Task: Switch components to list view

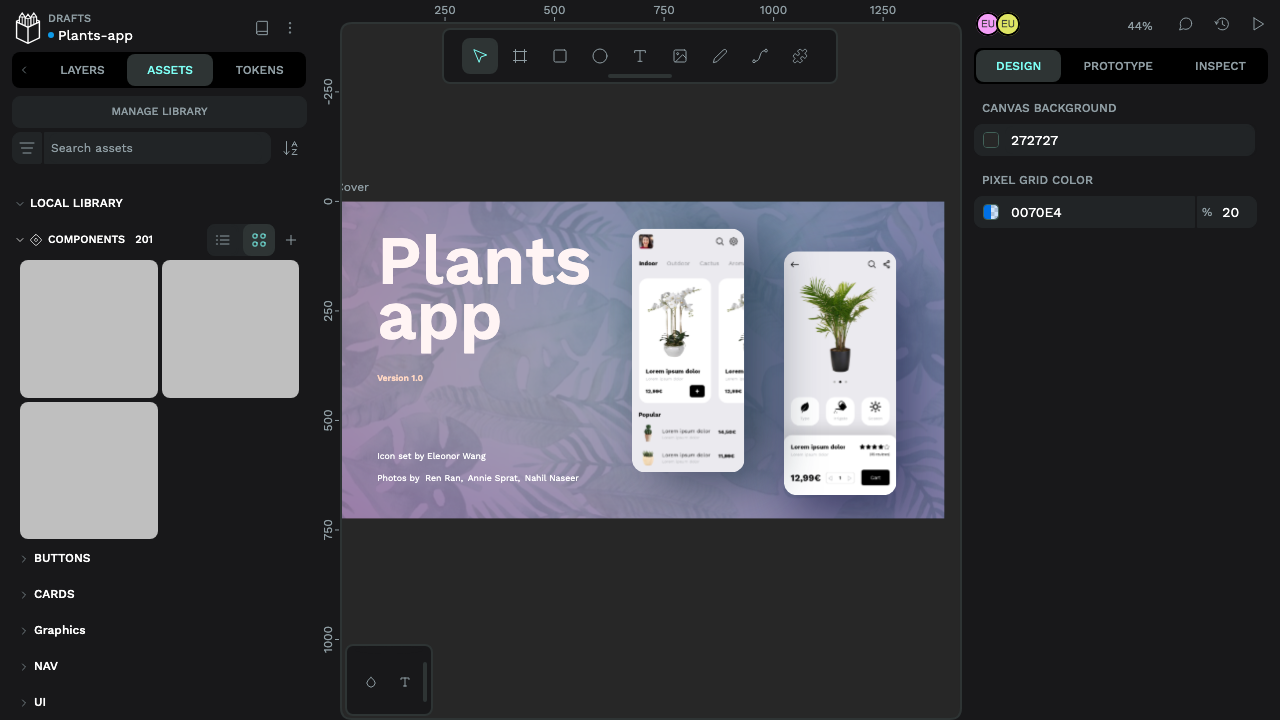Action: [223, 240]
